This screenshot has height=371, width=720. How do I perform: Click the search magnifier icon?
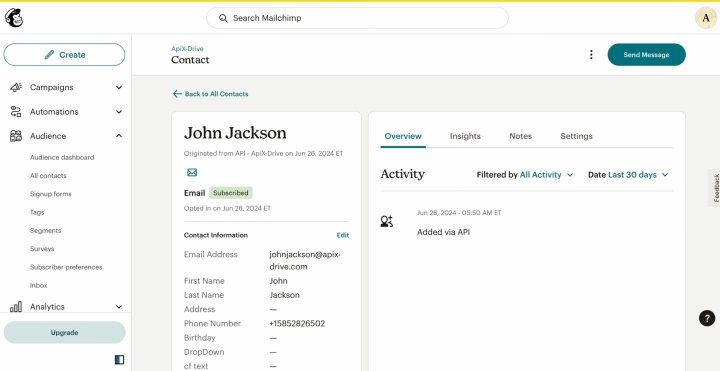[x=223, y=18]
